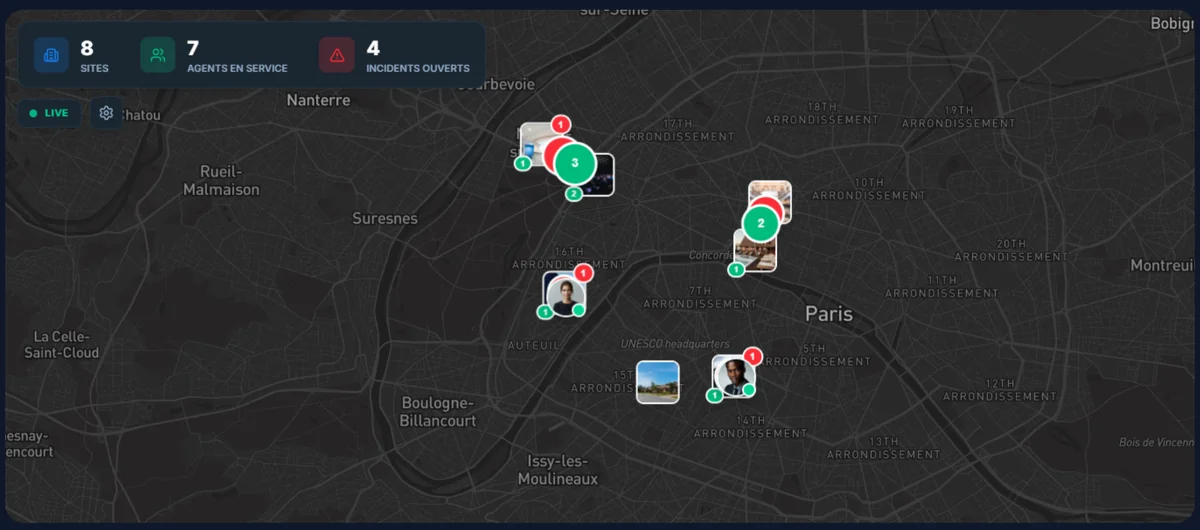This screenshot has width=1200, height=530.
Task: Click the 'Suresnes' map label
Action: (x=385, y=218)
